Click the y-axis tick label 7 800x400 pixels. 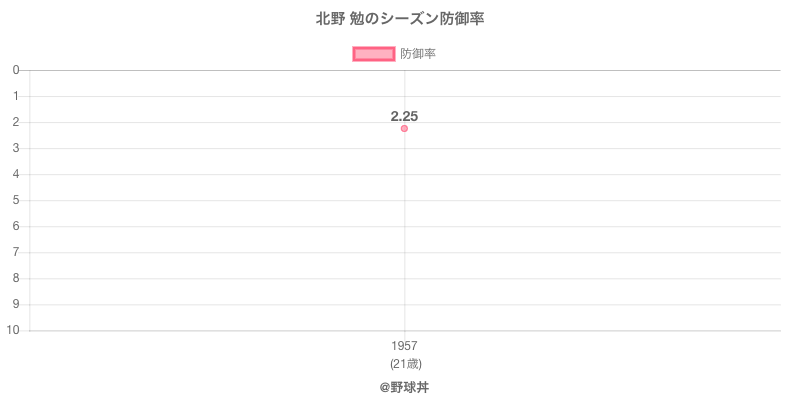[16, 252]
